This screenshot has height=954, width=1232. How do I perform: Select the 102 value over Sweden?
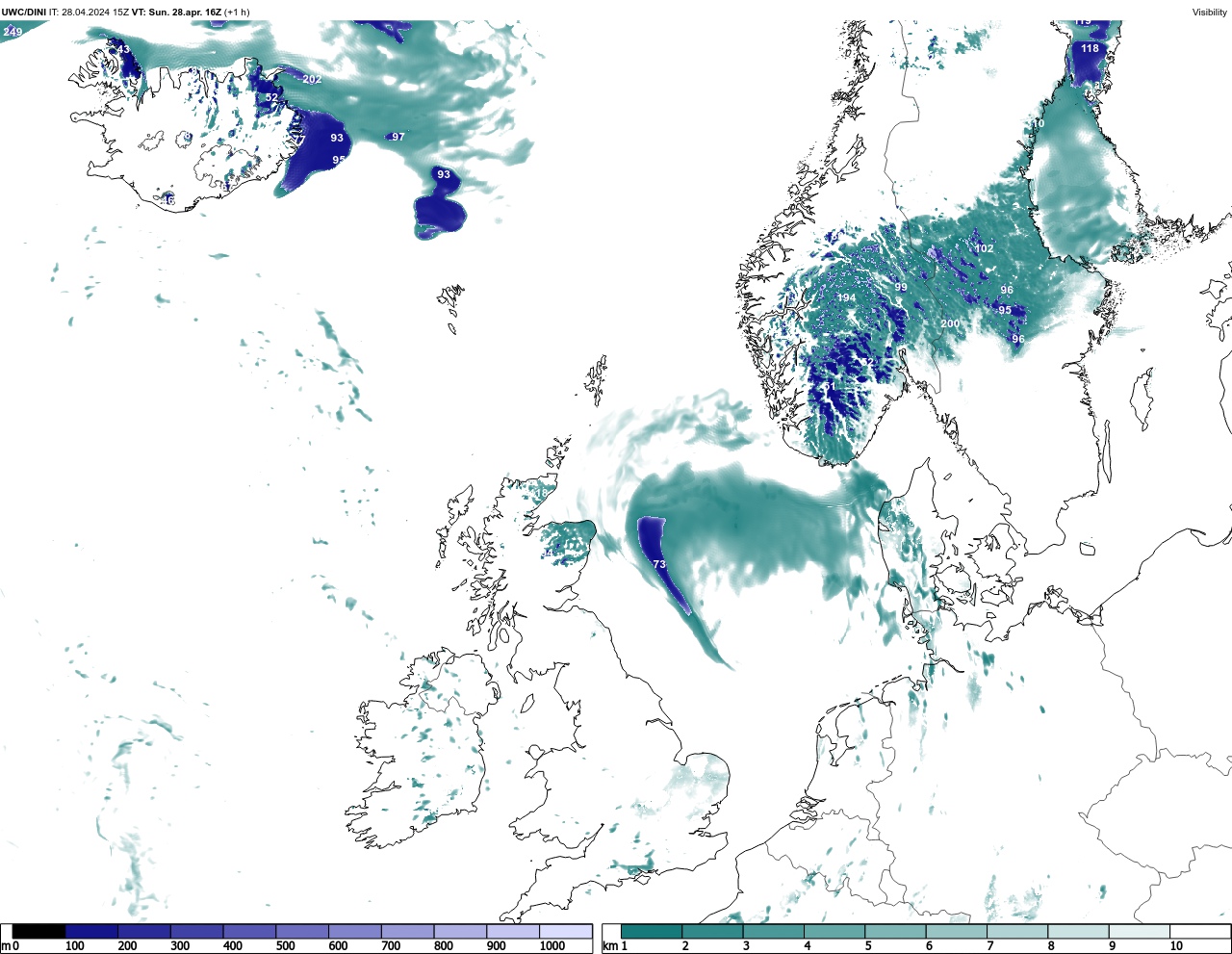(x=984, y=248)
